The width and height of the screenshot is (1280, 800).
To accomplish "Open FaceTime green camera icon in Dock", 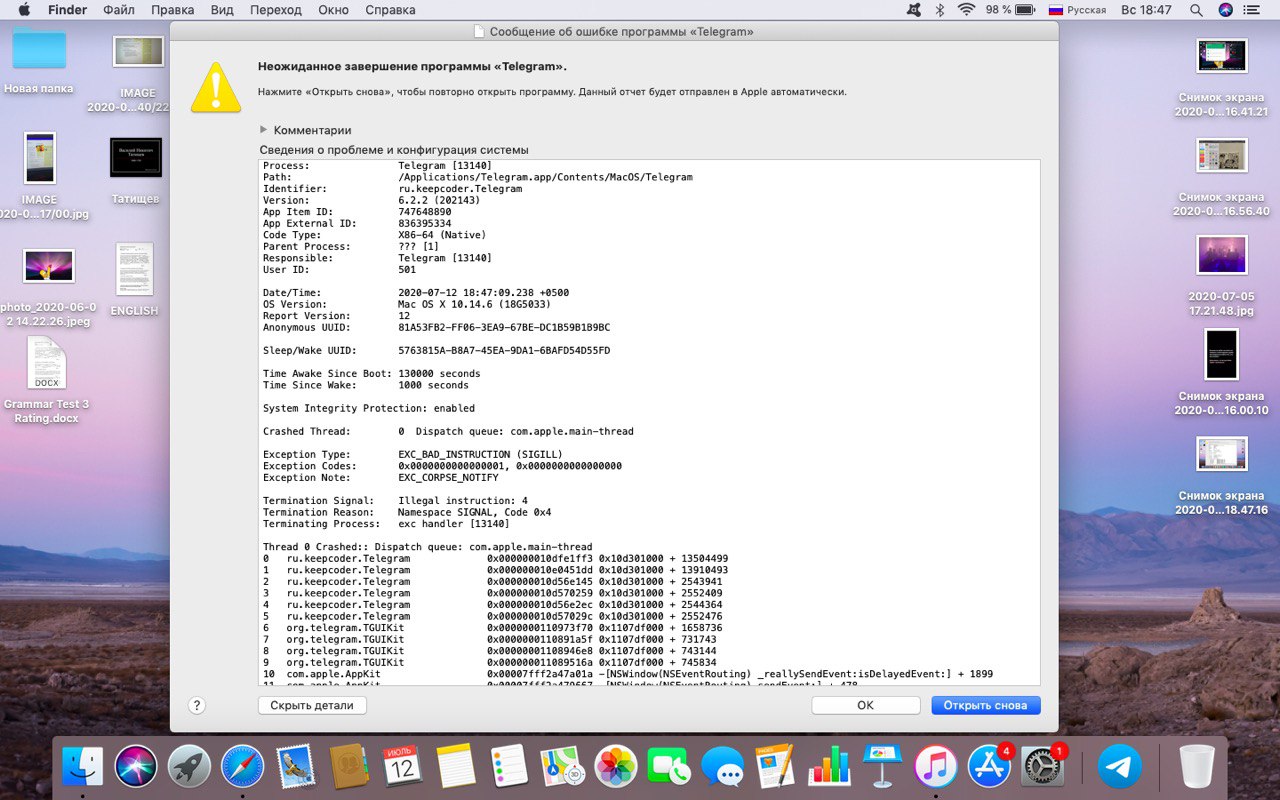I will 669,767.
